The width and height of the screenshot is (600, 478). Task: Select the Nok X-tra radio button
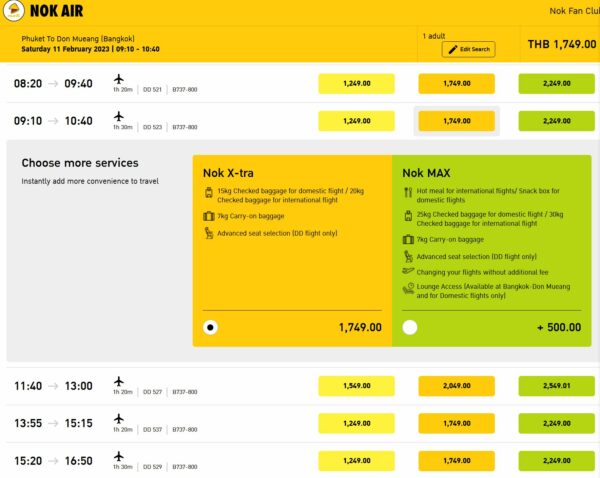[210, 328]
